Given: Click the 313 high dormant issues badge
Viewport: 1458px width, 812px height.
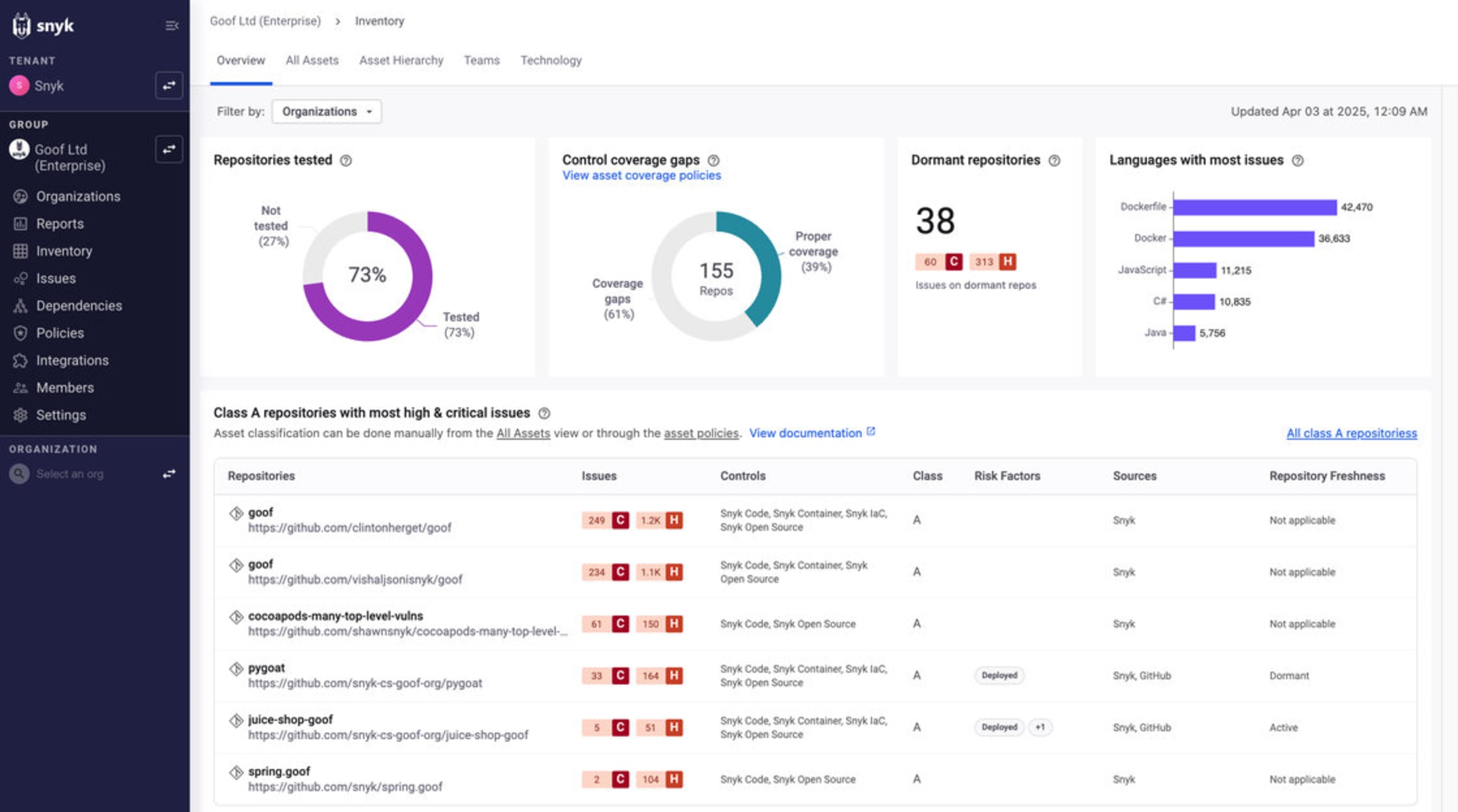Looking at the screenshot, I should [x=993, y=262].
